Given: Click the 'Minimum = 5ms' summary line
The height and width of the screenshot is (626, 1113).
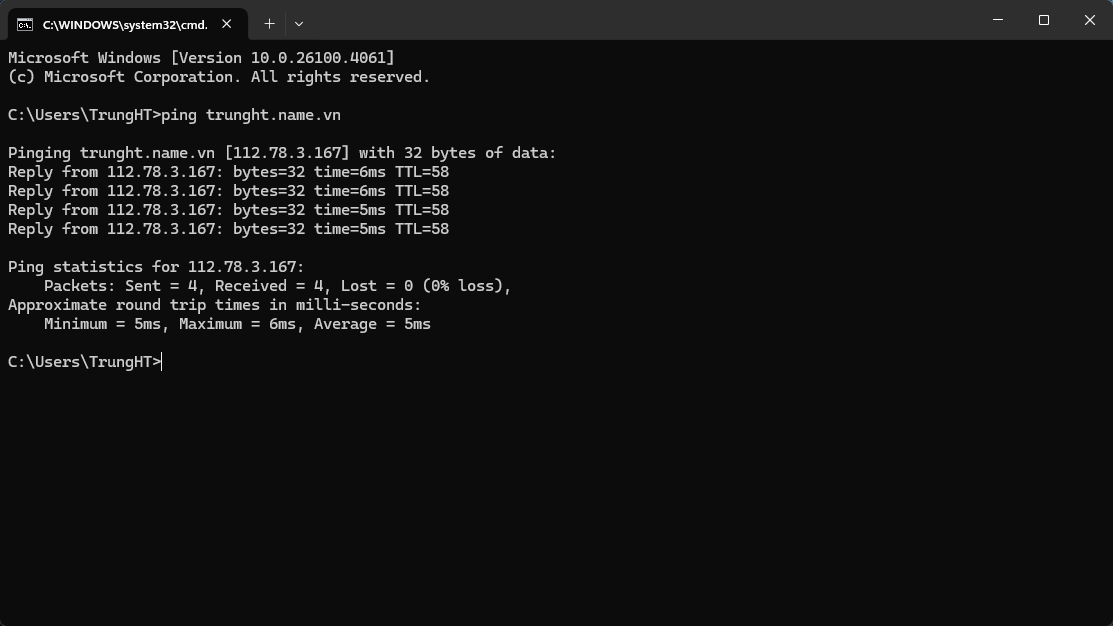Looking at the screenshot, I should (237, 324).
